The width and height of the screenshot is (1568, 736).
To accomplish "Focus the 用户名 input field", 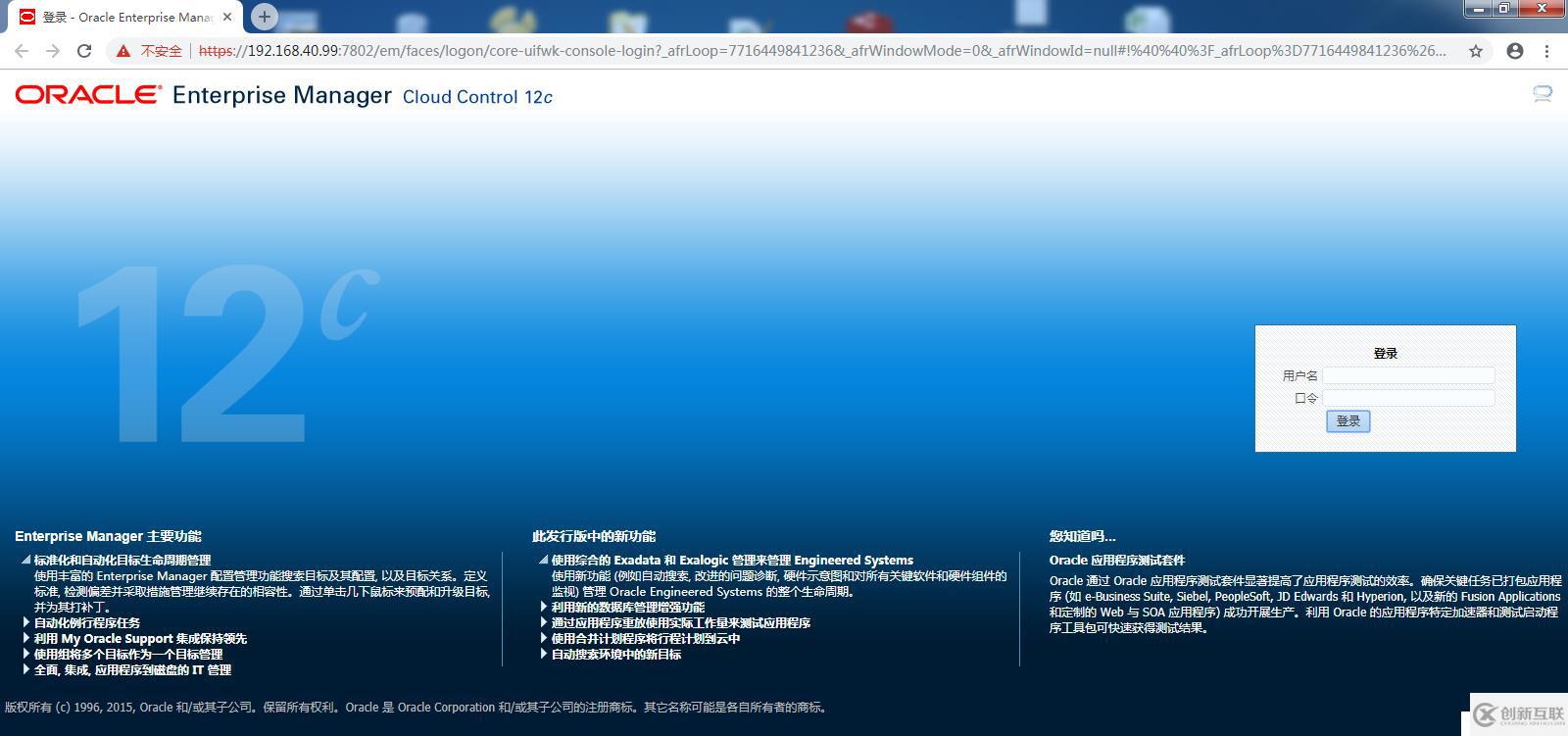I will [1408, 375].
